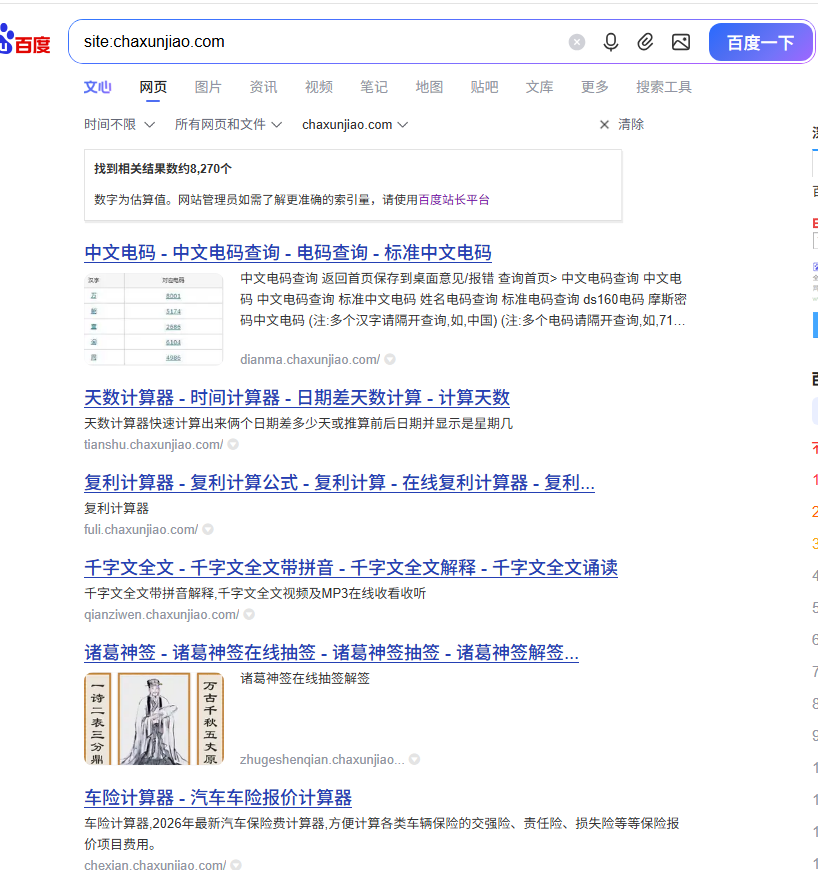Click the 诸葛神签 portrait thumbnail
The height and width of the screenshot is (870, 818).
click(154, 719)
